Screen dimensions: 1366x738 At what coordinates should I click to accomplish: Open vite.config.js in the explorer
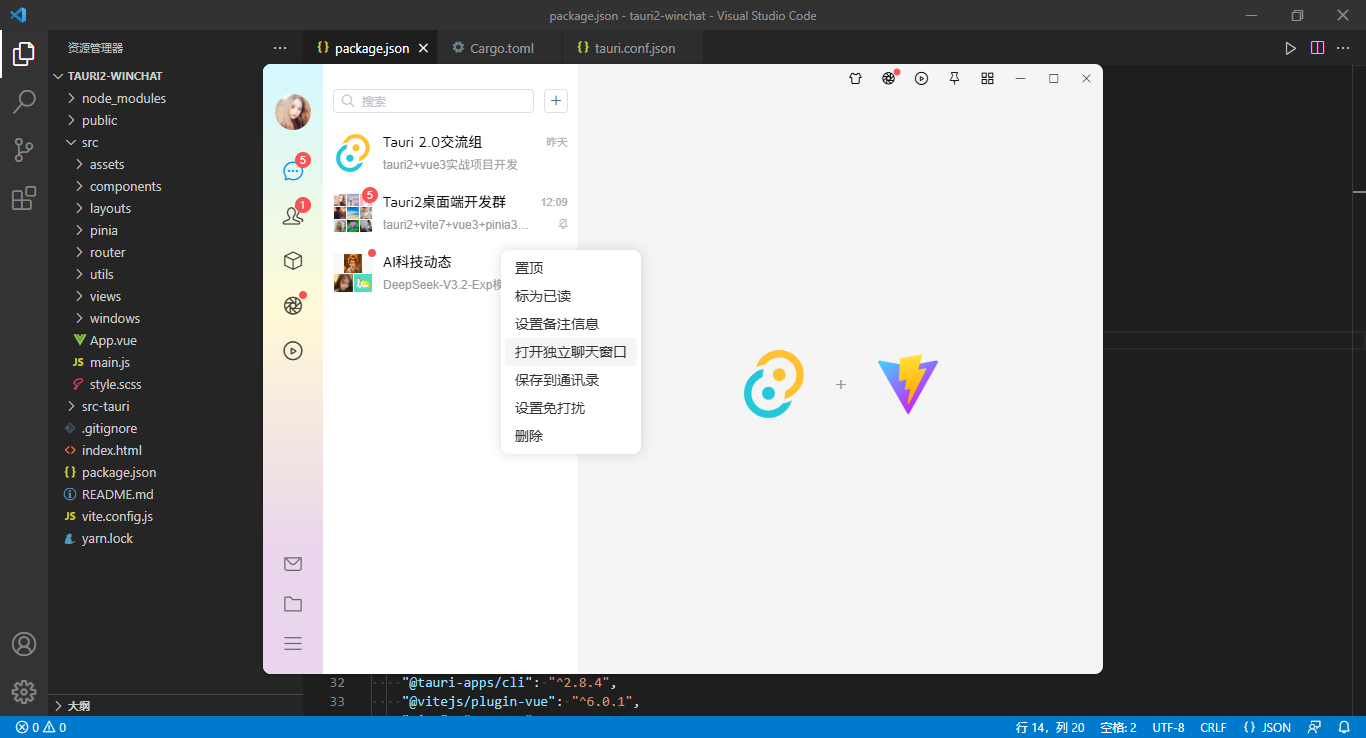(176, 516)
